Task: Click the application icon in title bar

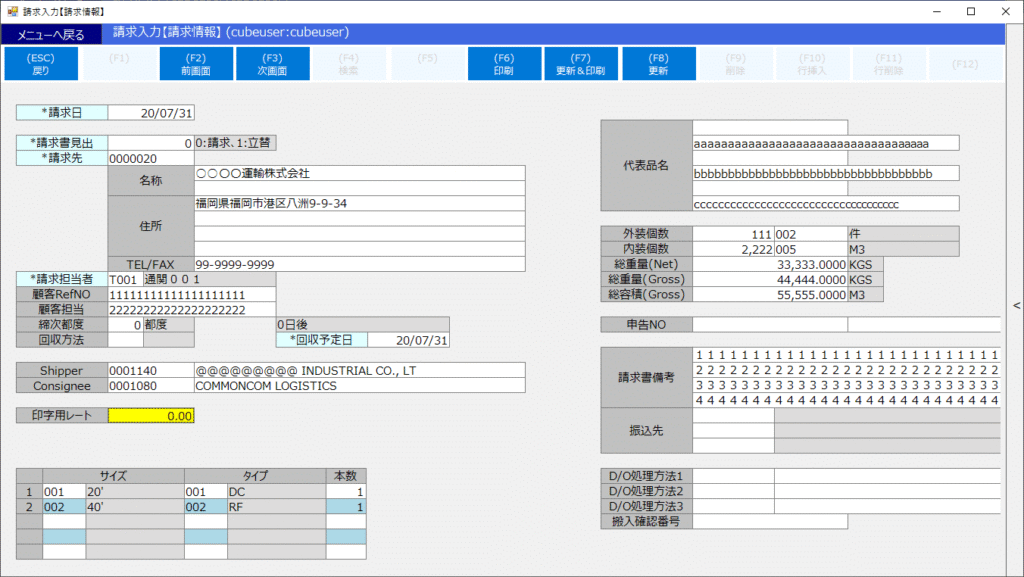Action: pyautogui.click(x=12, y=11)
